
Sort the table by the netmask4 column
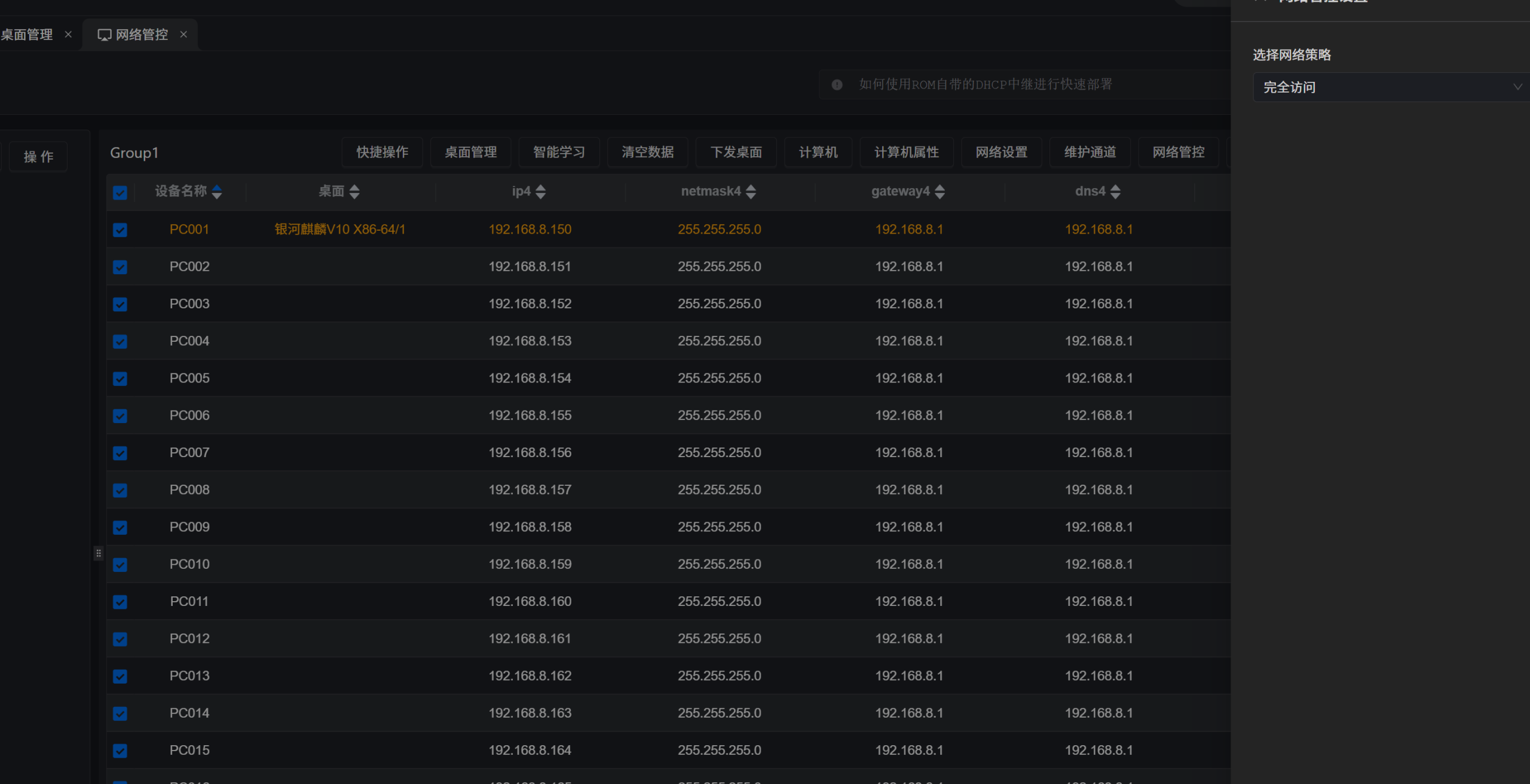point(751,192)
